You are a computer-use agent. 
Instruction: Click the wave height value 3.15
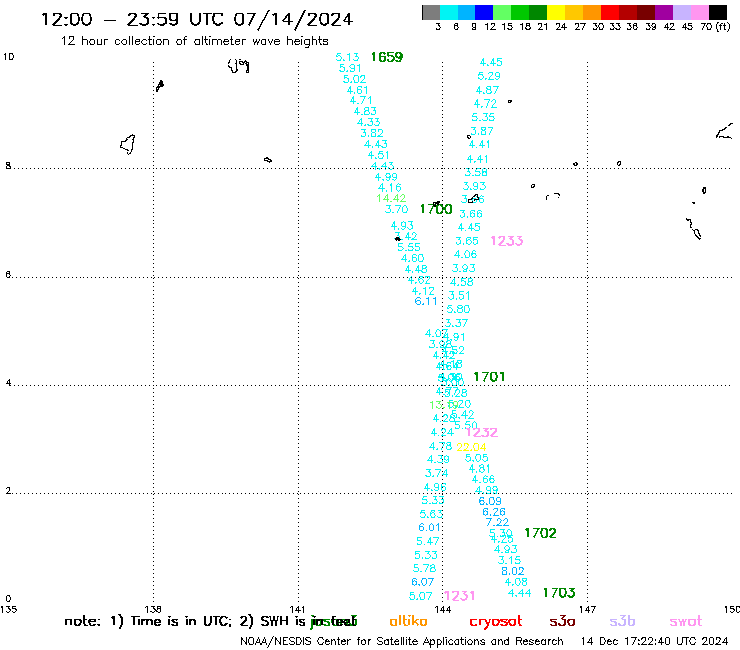(509, 560)
